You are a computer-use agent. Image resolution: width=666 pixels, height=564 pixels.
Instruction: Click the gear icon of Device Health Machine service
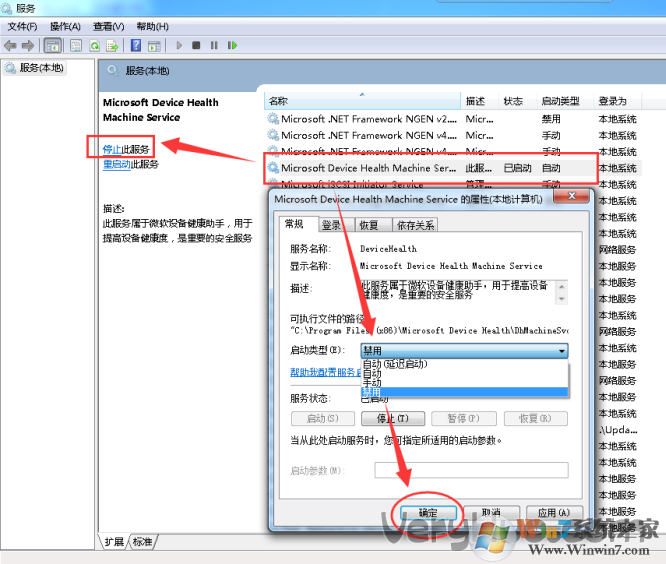(273, 168)
